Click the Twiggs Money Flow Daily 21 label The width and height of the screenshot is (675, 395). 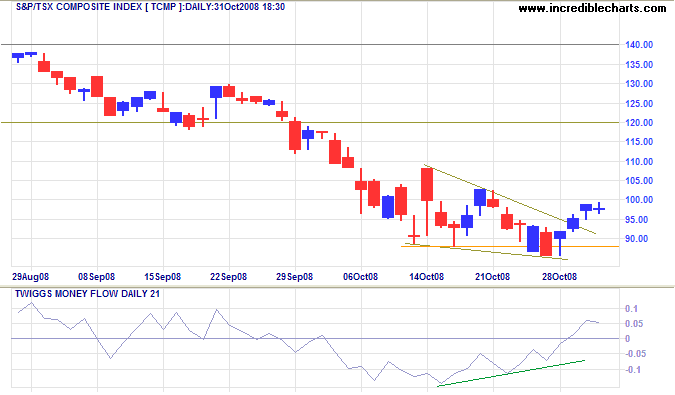pos(87,294)
